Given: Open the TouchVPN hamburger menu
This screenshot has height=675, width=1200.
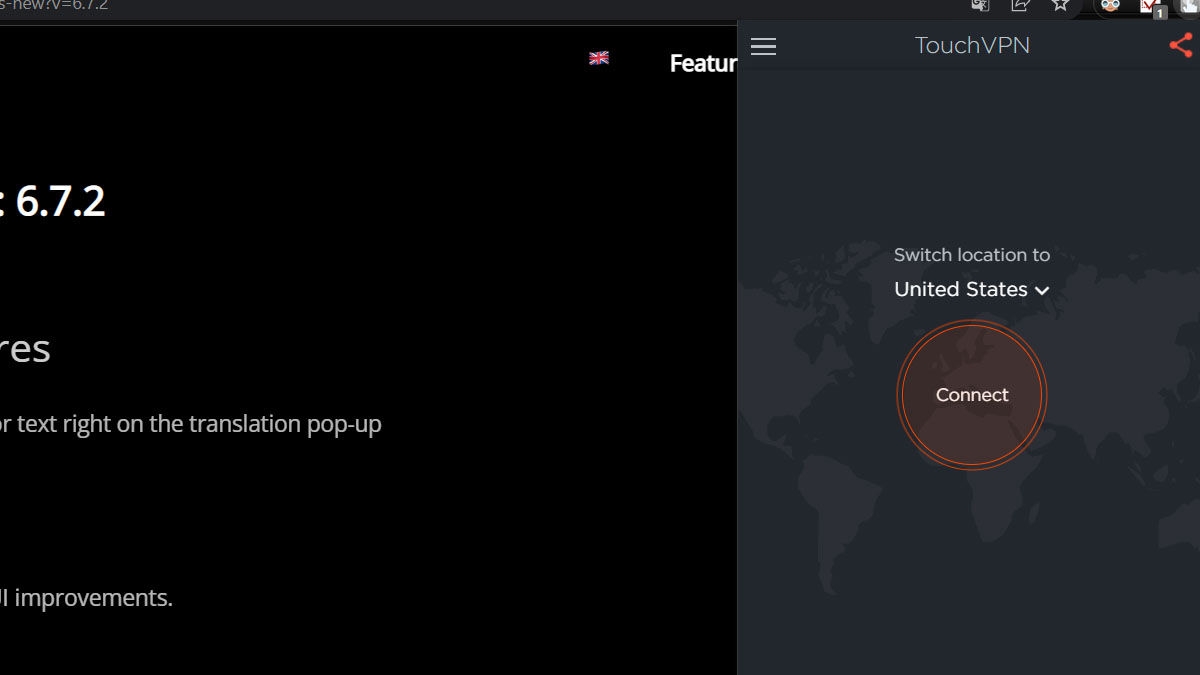Looking at the screenshot, I should point(763,46).
